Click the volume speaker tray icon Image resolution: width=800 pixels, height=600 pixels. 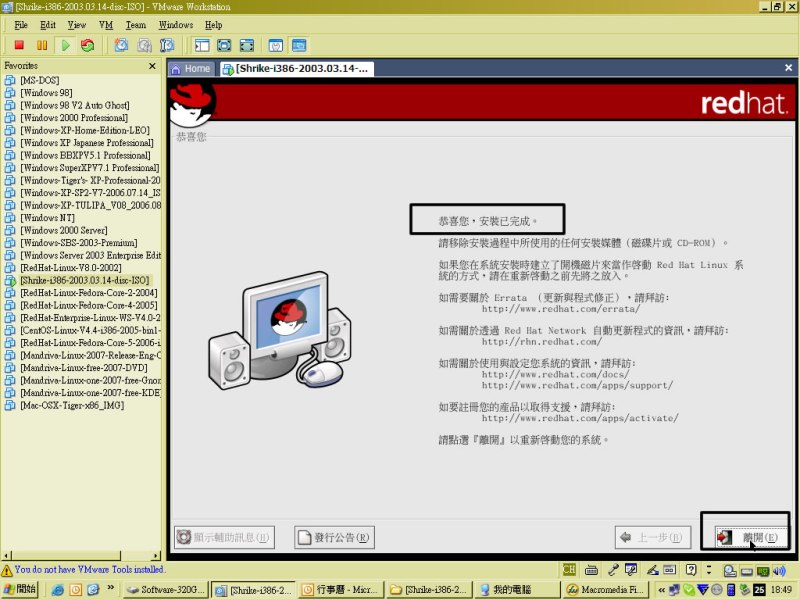(780, 570)
